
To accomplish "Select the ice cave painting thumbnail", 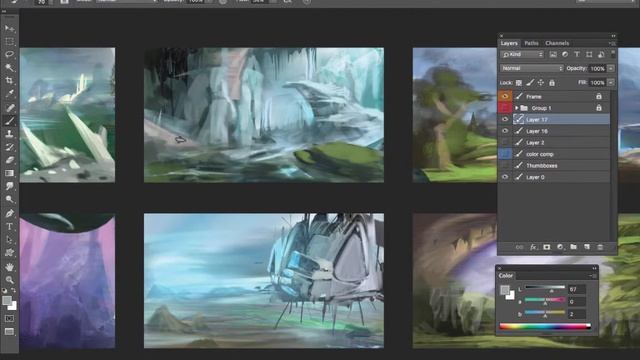I will tap(264, 115).
